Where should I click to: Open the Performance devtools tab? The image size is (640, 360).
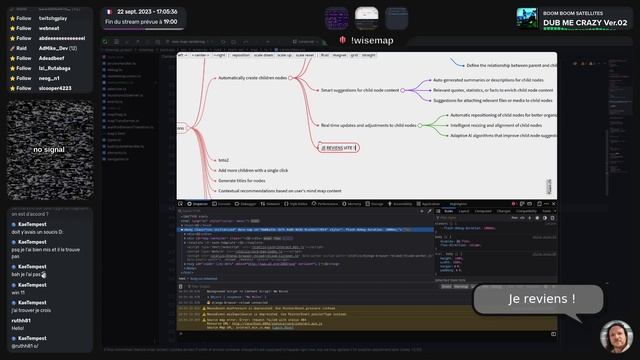(x=325, y=204)
